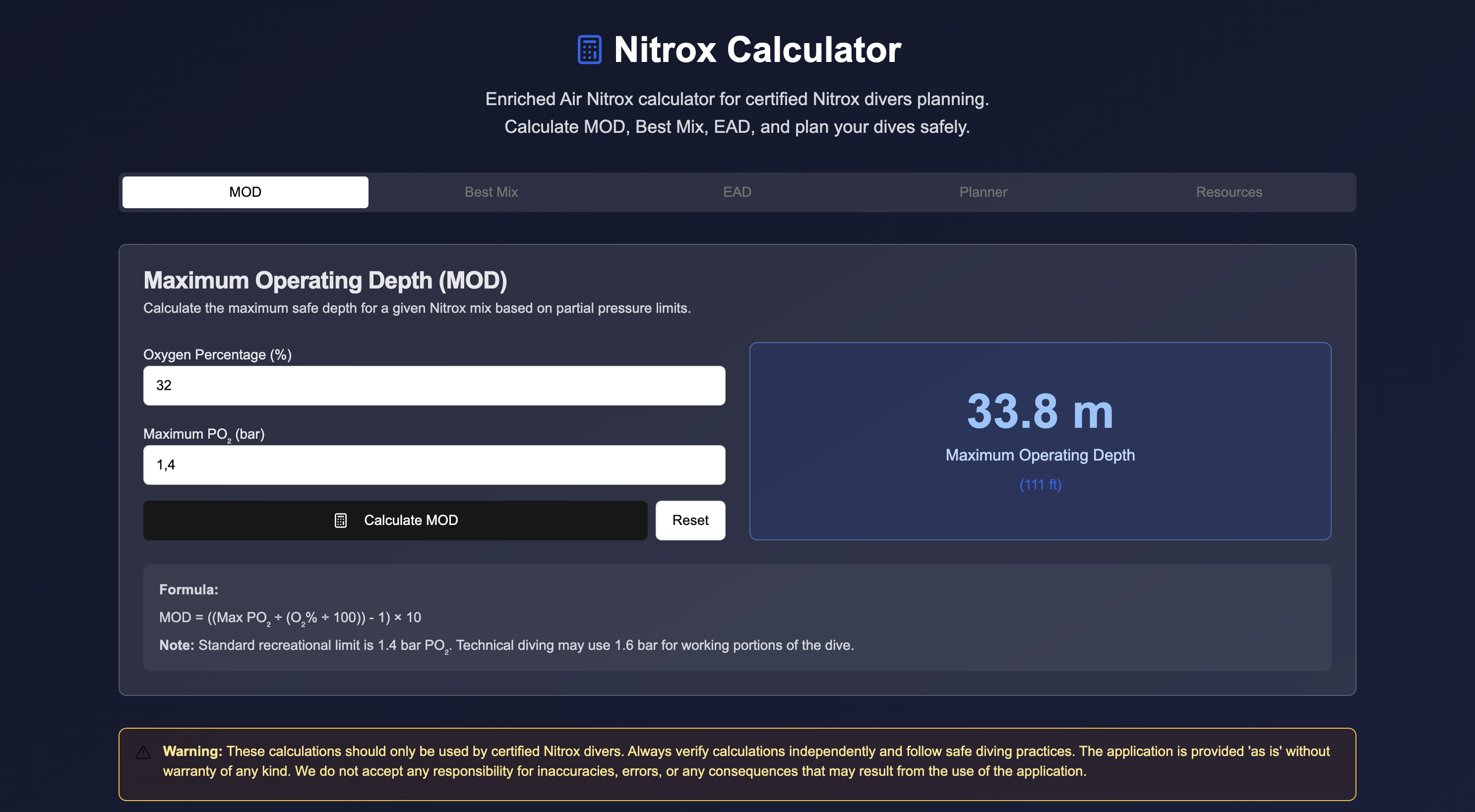This screenshot has width=1475, height=812.
Task: Click the calculator icon on Calculate MOD button
Action: (341, 520)
